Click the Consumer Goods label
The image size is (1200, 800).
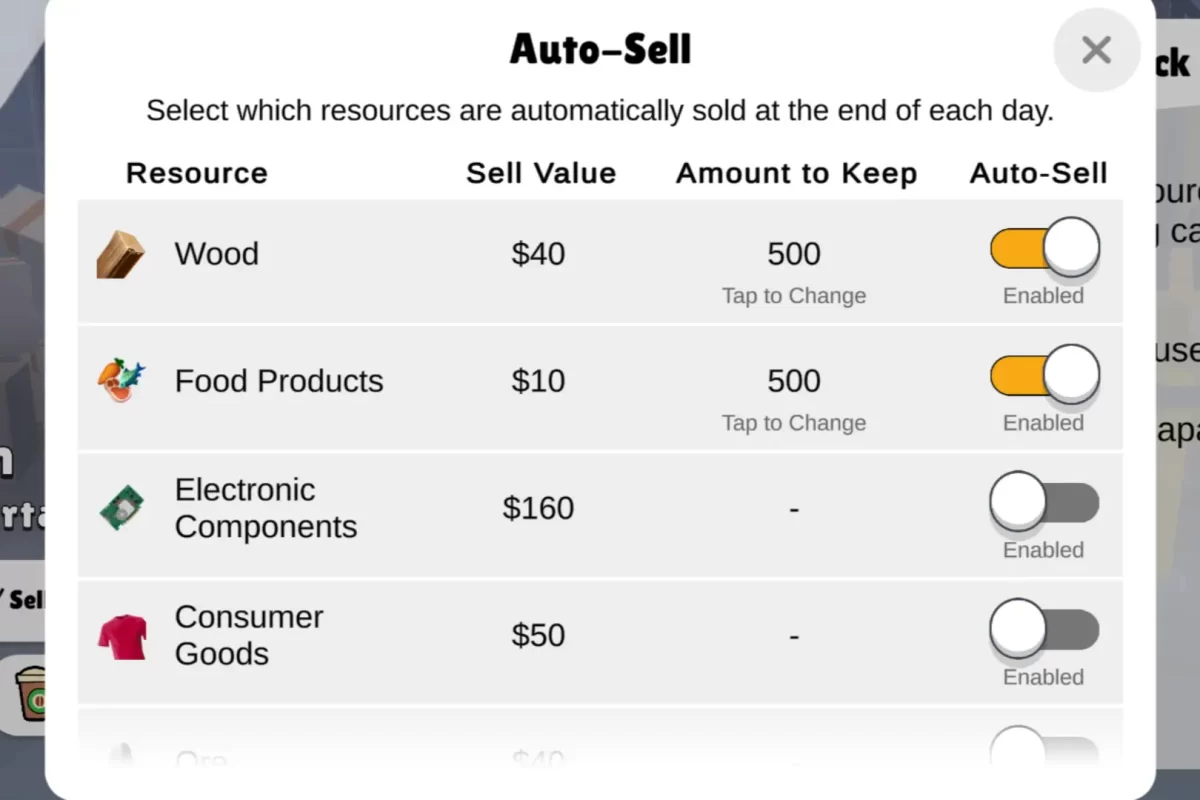(248, 635)
